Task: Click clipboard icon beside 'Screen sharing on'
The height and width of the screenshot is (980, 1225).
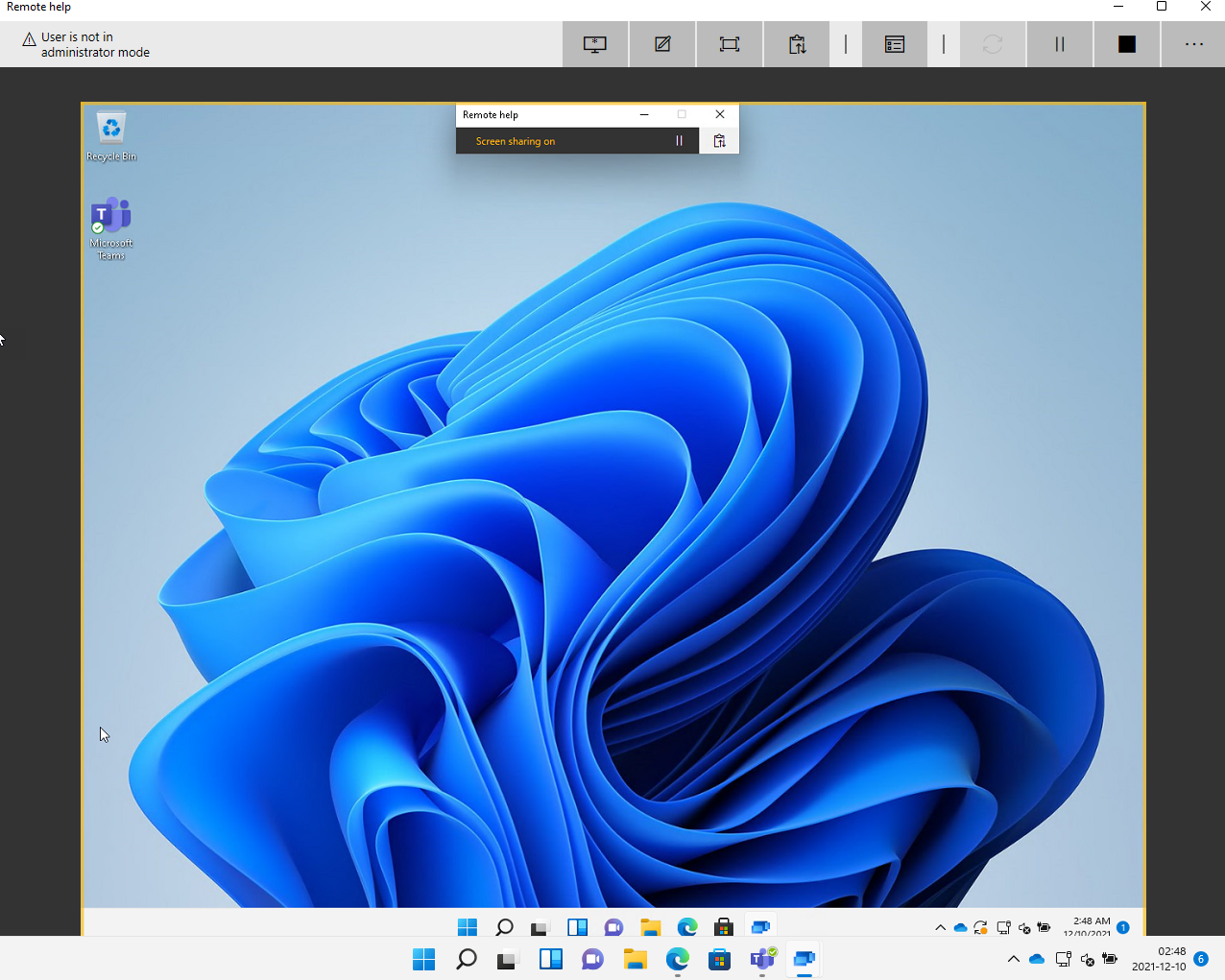Action: 719,141
